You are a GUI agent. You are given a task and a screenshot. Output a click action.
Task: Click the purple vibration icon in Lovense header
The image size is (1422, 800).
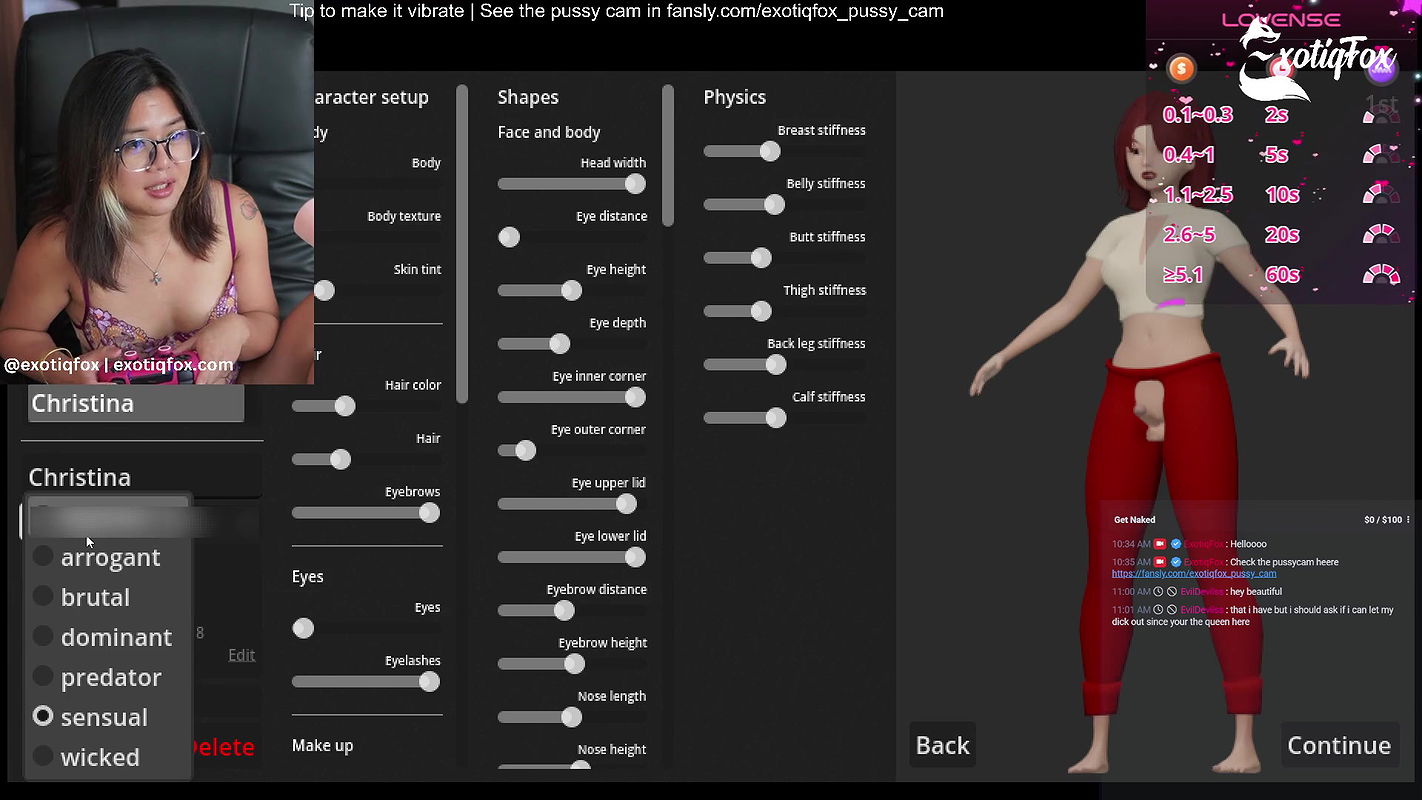(x=1381, y=68)
